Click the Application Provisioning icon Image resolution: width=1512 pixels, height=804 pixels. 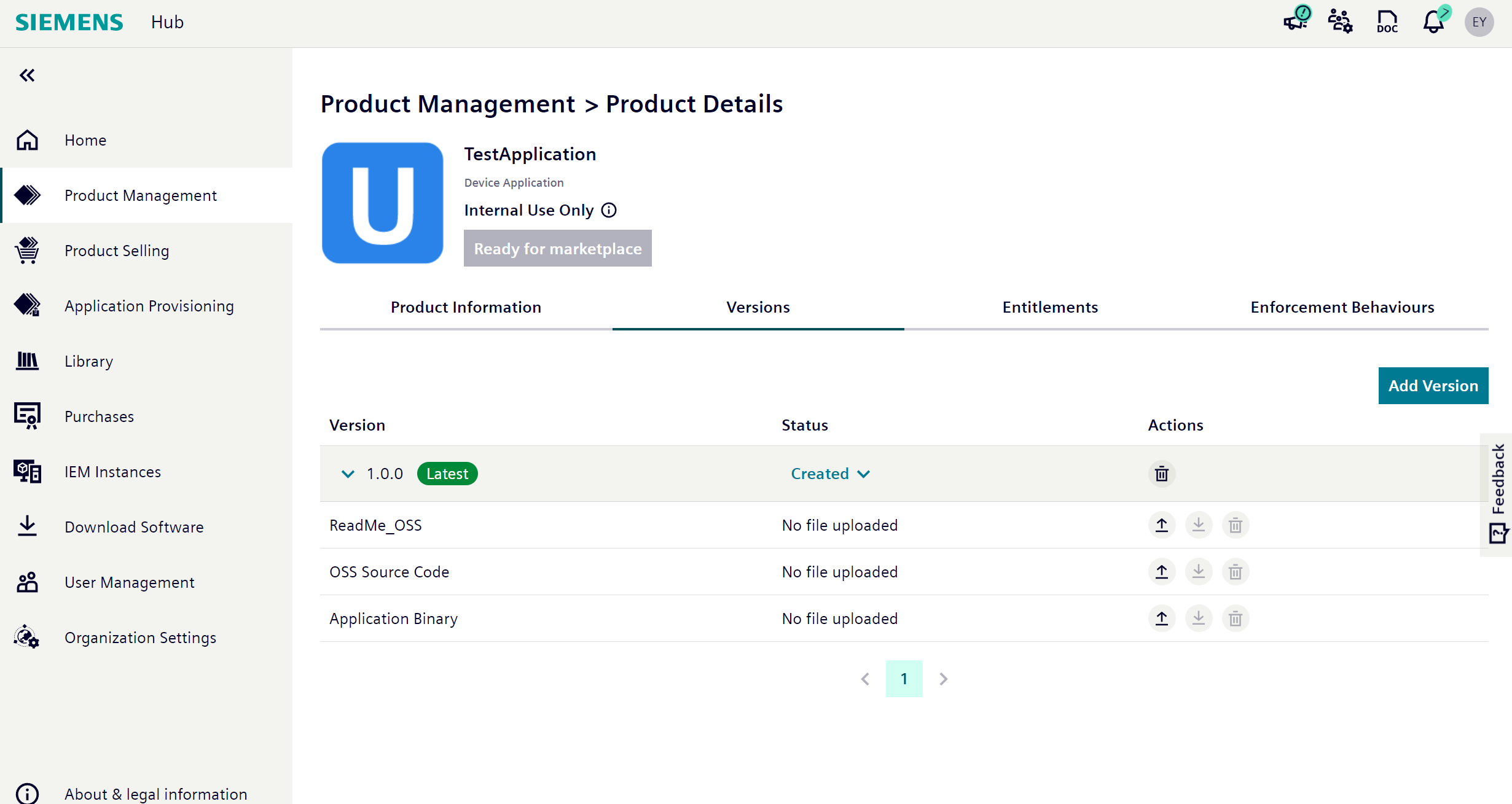point(27,305)
